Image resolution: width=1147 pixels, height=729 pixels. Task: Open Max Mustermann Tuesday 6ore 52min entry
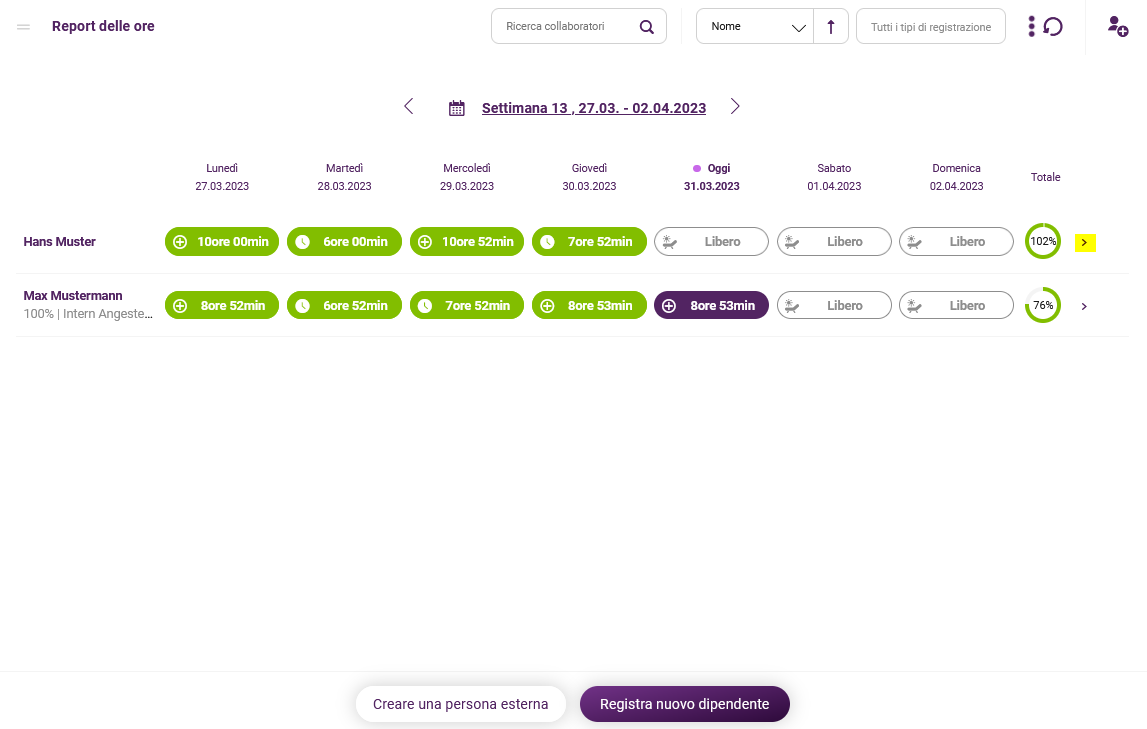[345, 306]
